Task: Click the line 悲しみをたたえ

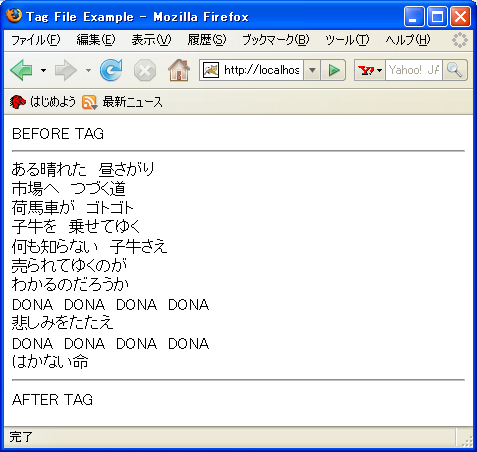Action: click(63, 323)
